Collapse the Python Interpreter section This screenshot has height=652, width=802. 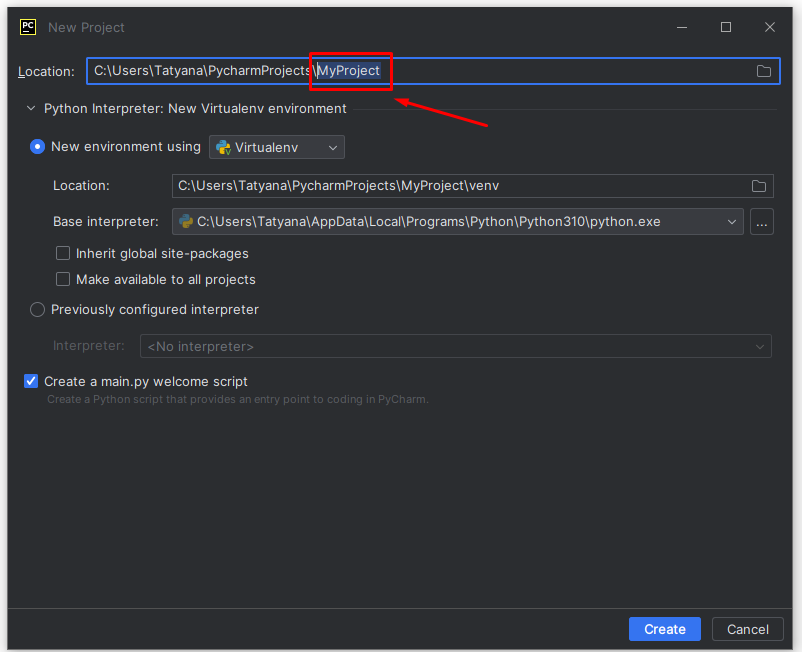point(31,108)
